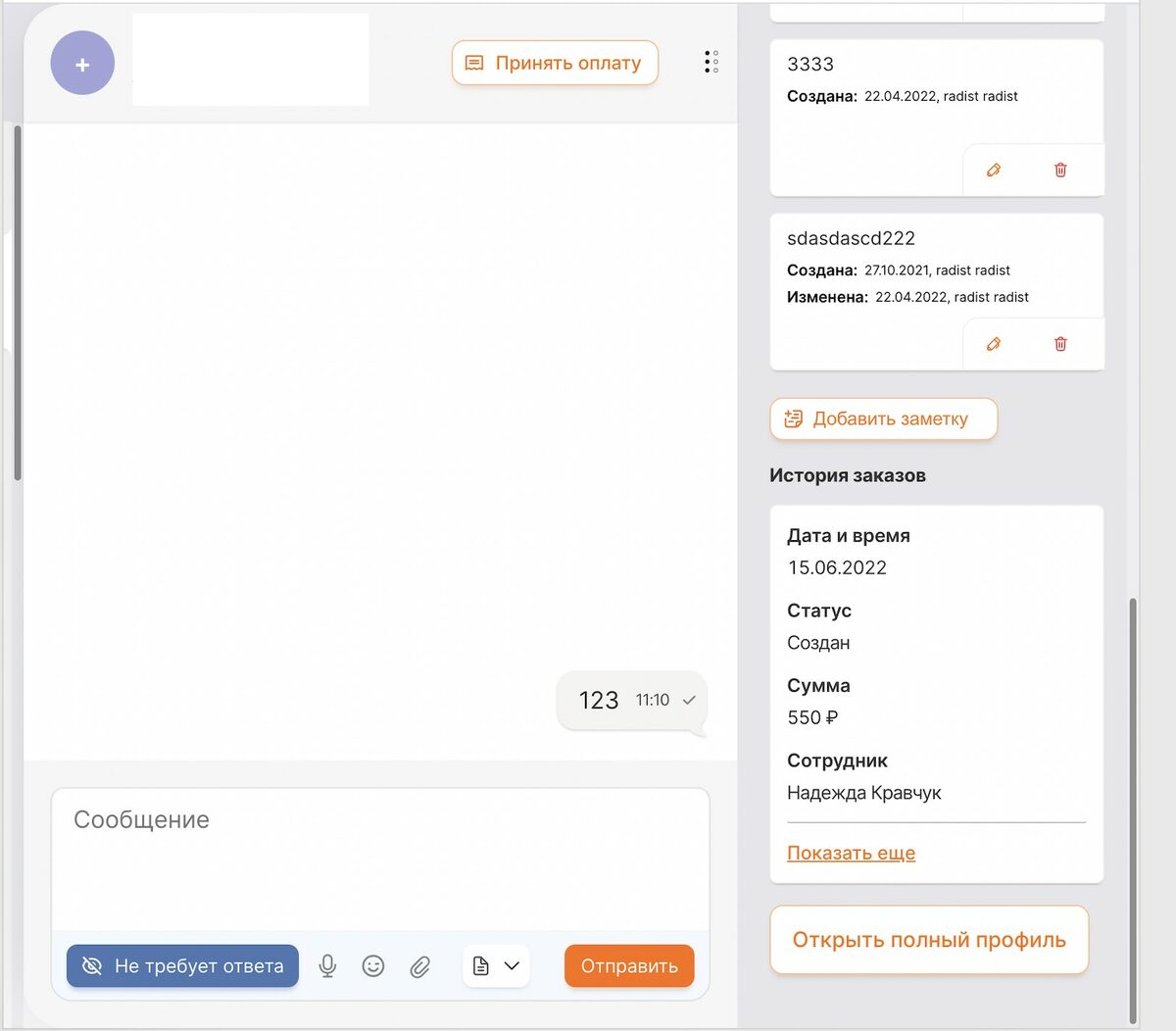Click 'Показать еще' link

pos(851,854)
